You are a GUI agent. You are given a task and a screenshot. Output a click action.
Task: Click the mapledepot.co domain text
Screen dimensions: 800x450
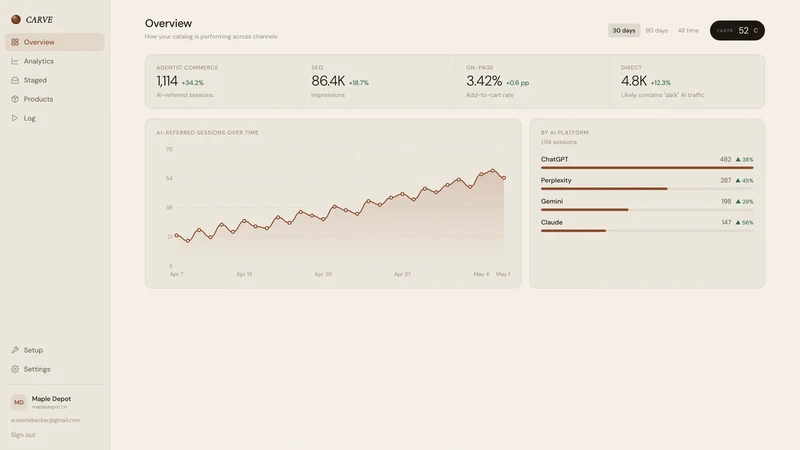[49, 407]
